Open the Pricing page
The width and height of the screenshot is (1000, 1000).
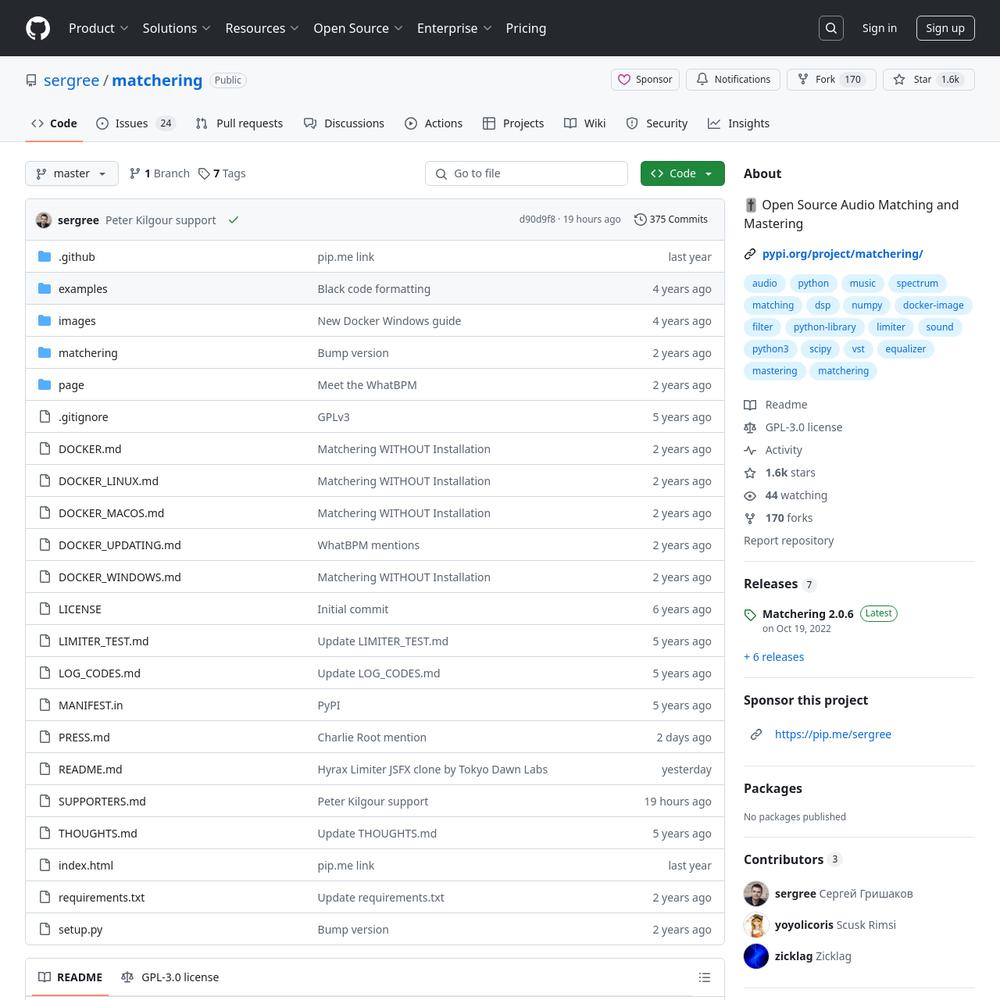526,28
